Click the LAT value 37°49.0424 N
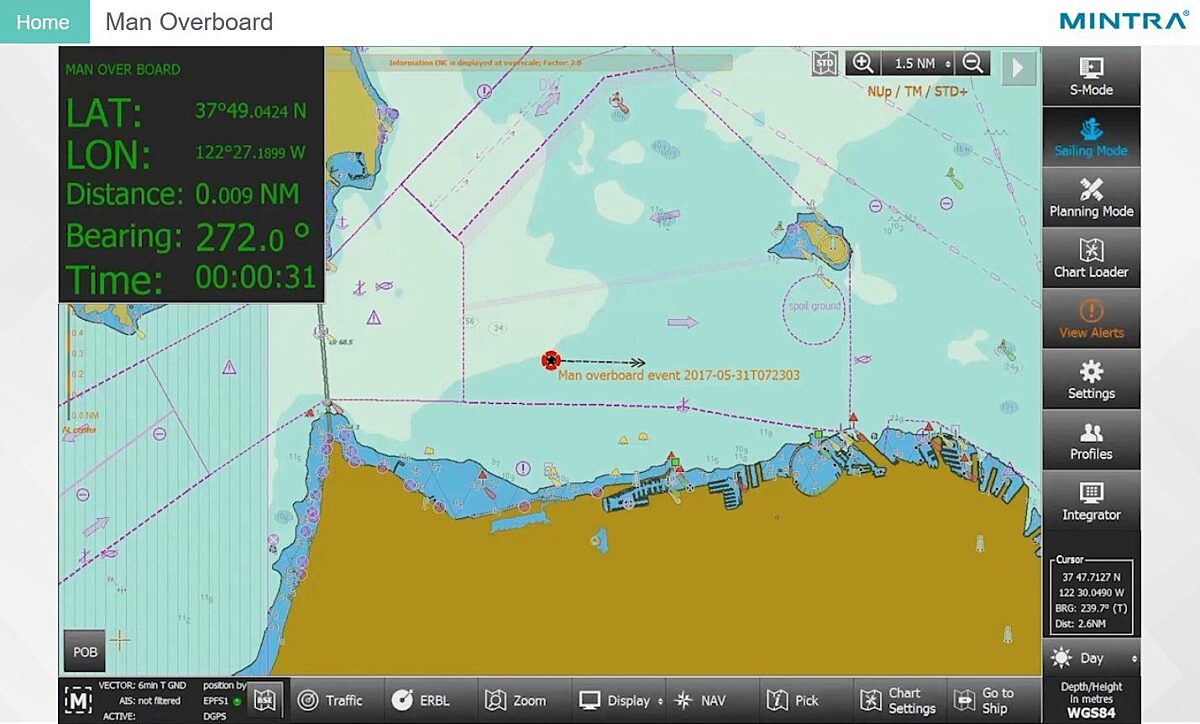 251,111
